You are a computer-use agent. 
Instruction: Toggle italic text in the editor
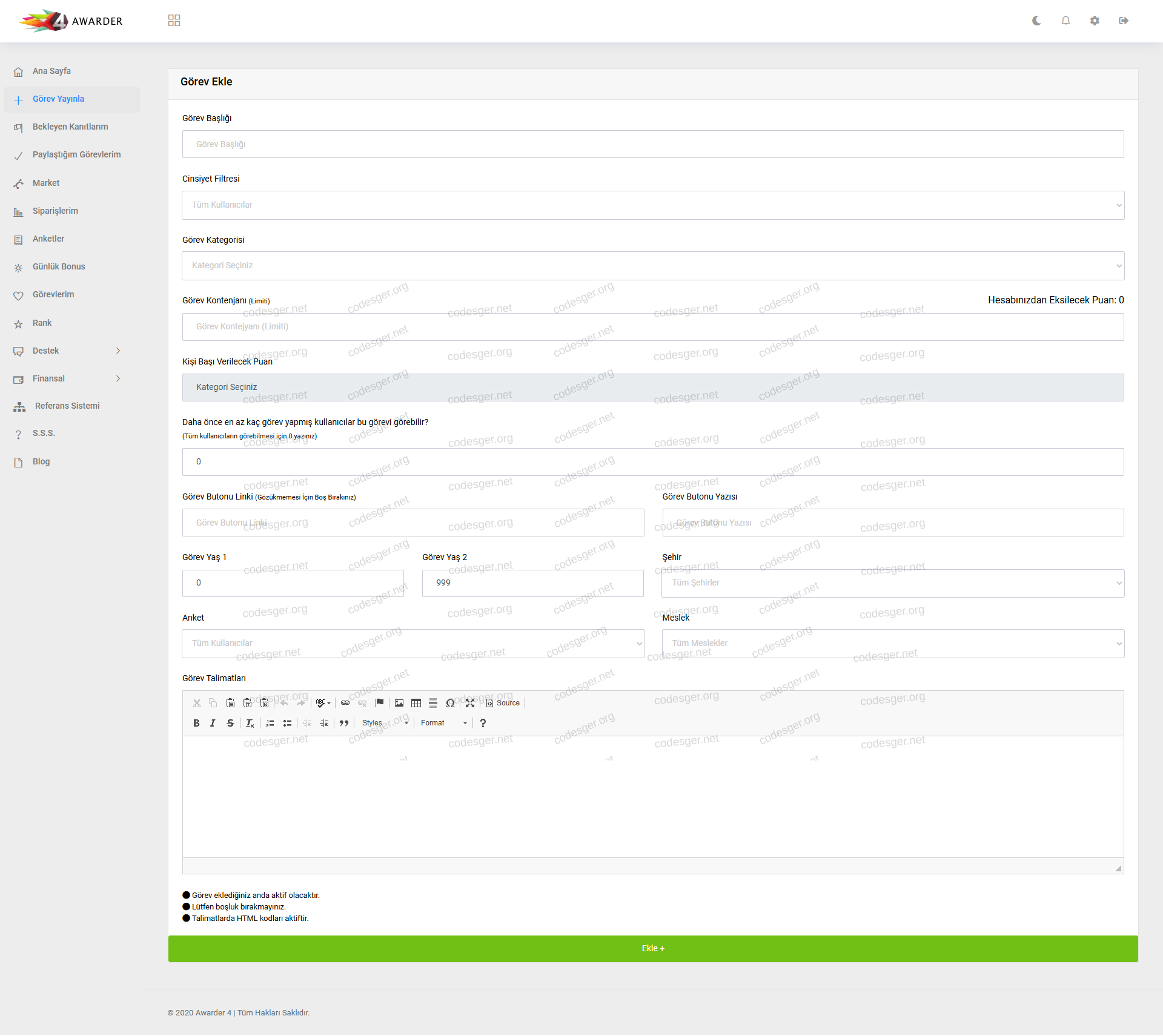213,723
